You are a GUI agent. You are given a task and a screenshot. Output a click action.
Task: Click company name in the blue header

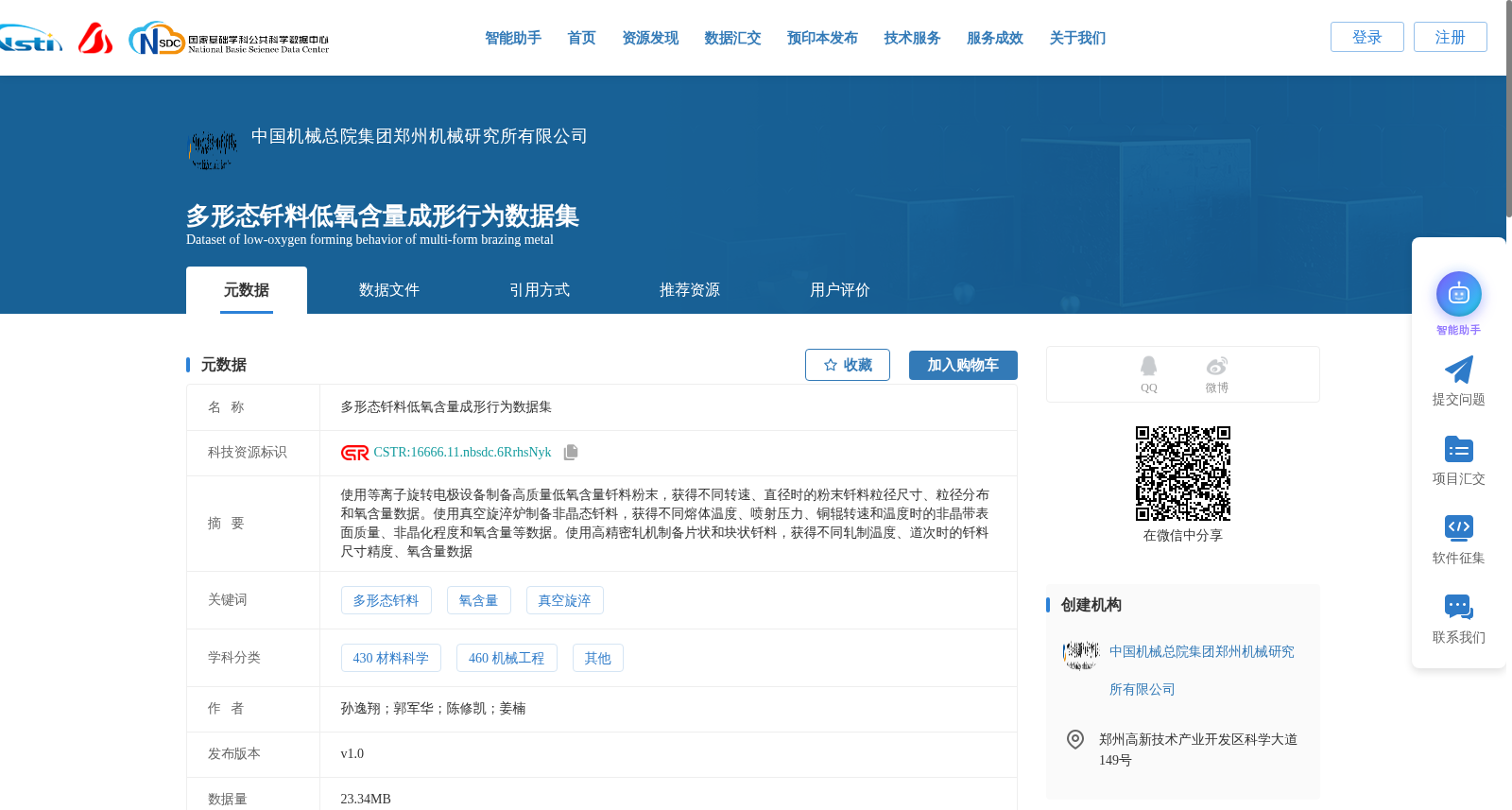click(x=420, y=136)
